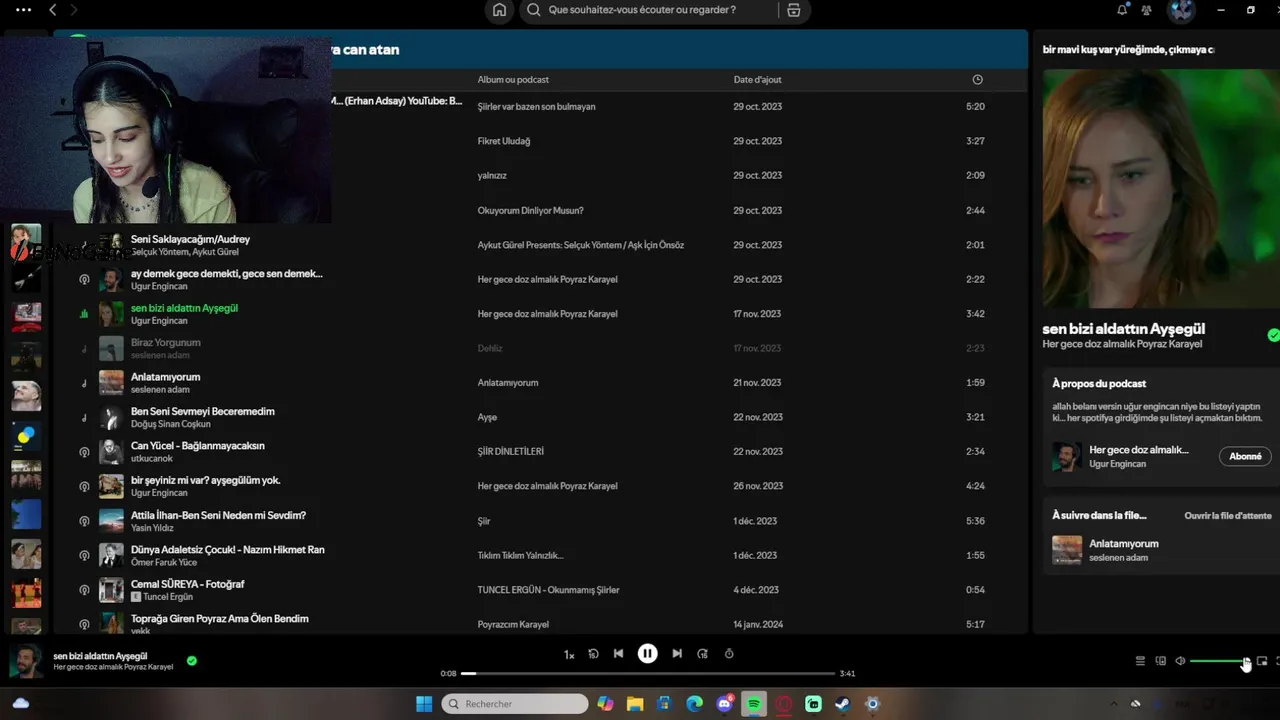Viewport: 1280px width, 720px height.
Task: Open 'Her gece doz almalık...' podcast card
Action: click(x=1139, y=450)
